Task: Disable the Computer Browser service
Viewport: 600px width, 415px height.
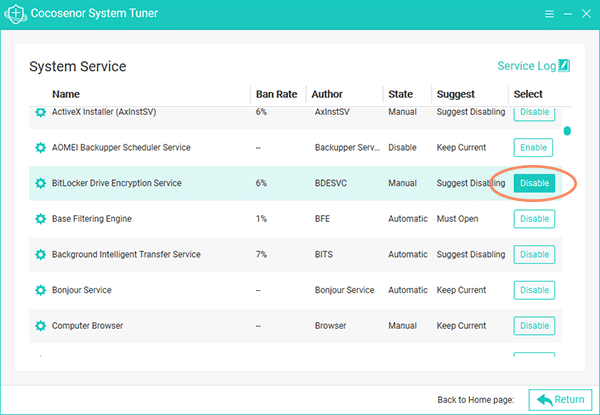Action: [534, 325]
